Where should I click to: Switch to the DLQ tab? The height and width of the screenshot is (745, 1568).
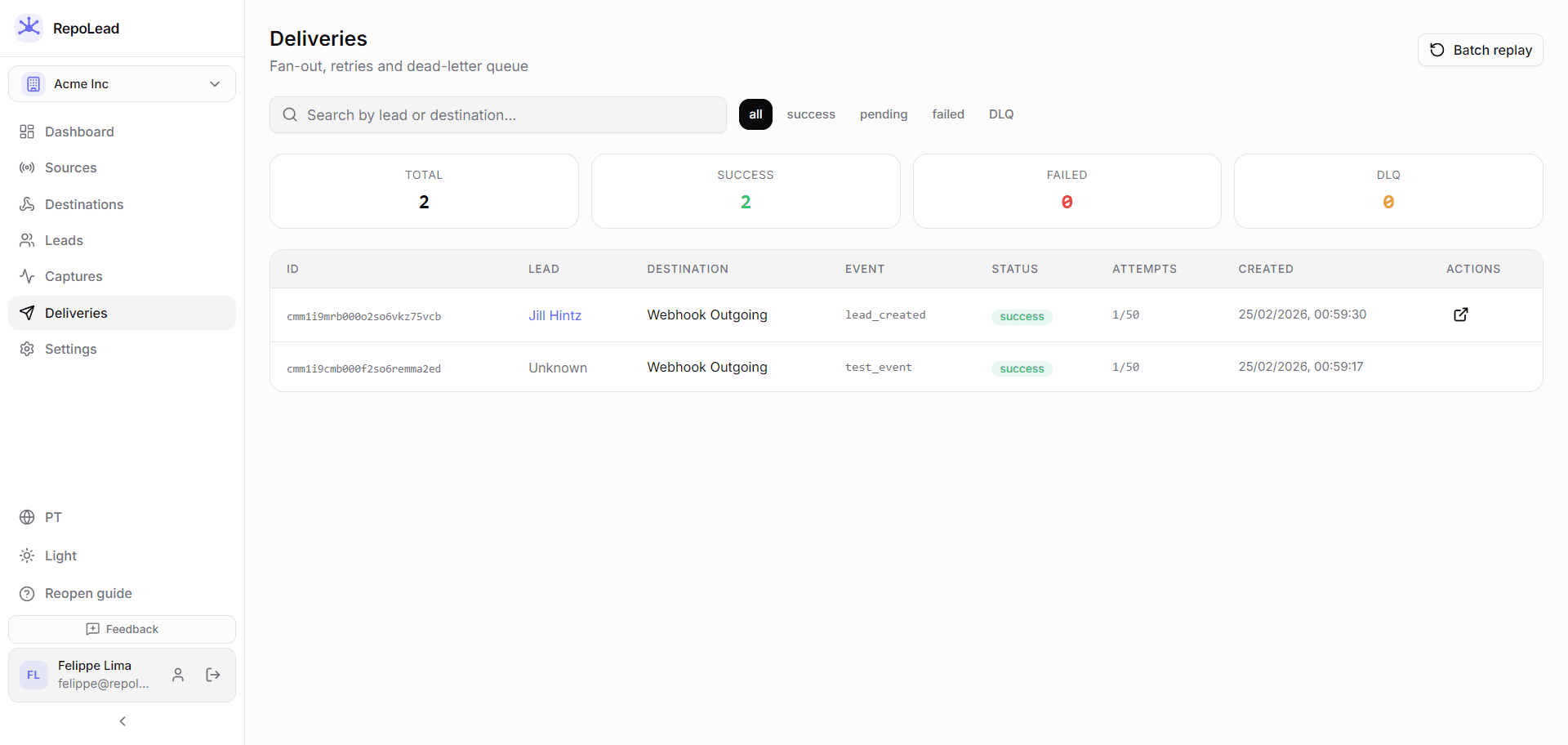click(x=1001, y=114)
